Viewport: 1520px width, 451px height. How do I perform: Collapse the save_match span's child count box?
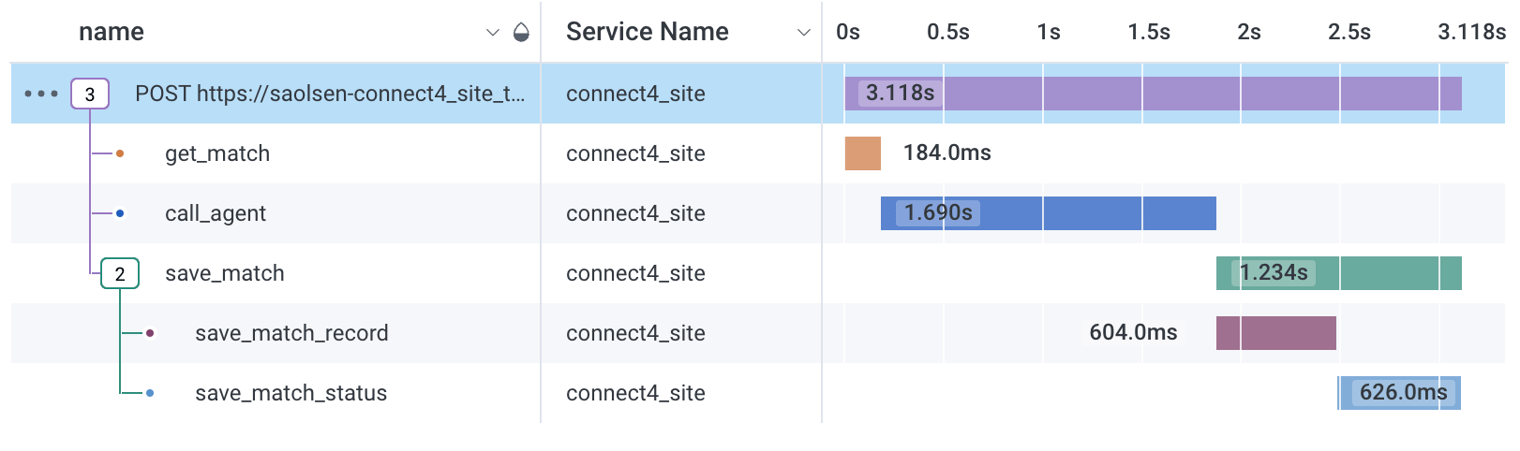120,274
